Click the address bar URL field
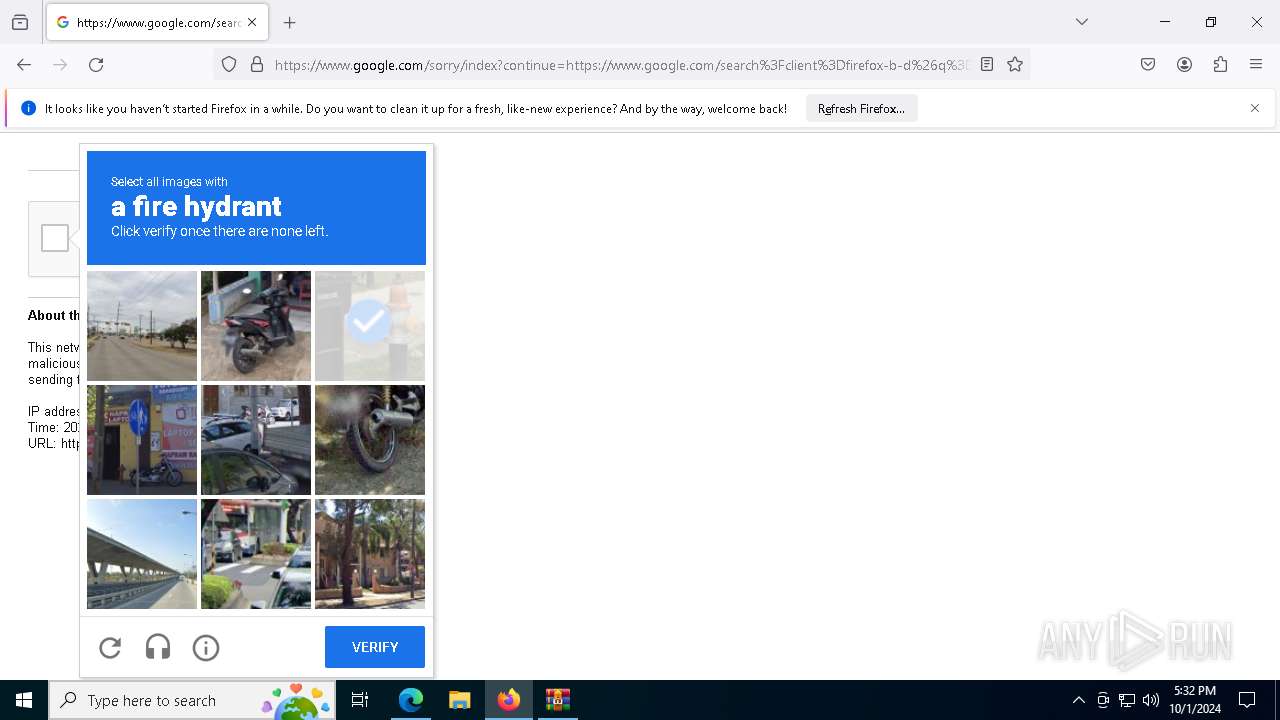 click(x=622, y=65)
